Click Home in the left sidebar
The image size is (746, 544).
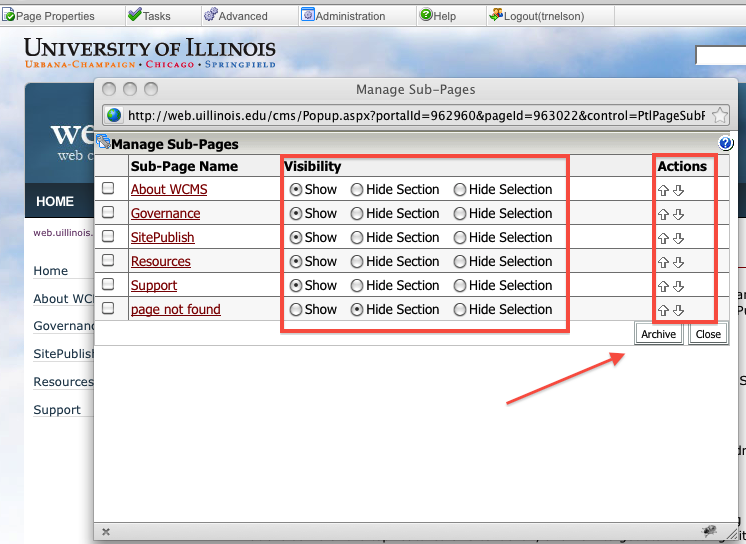tap(50, 270)
